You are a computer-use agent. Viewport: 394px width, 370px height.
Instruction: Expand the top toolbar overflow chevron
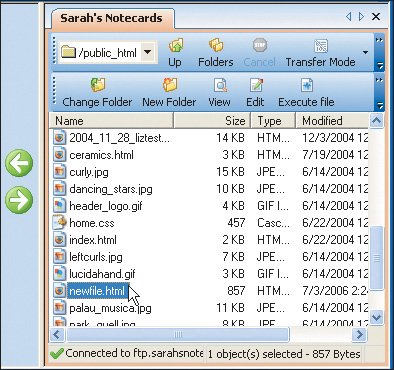pyautogui.click(x=379, y=40)
